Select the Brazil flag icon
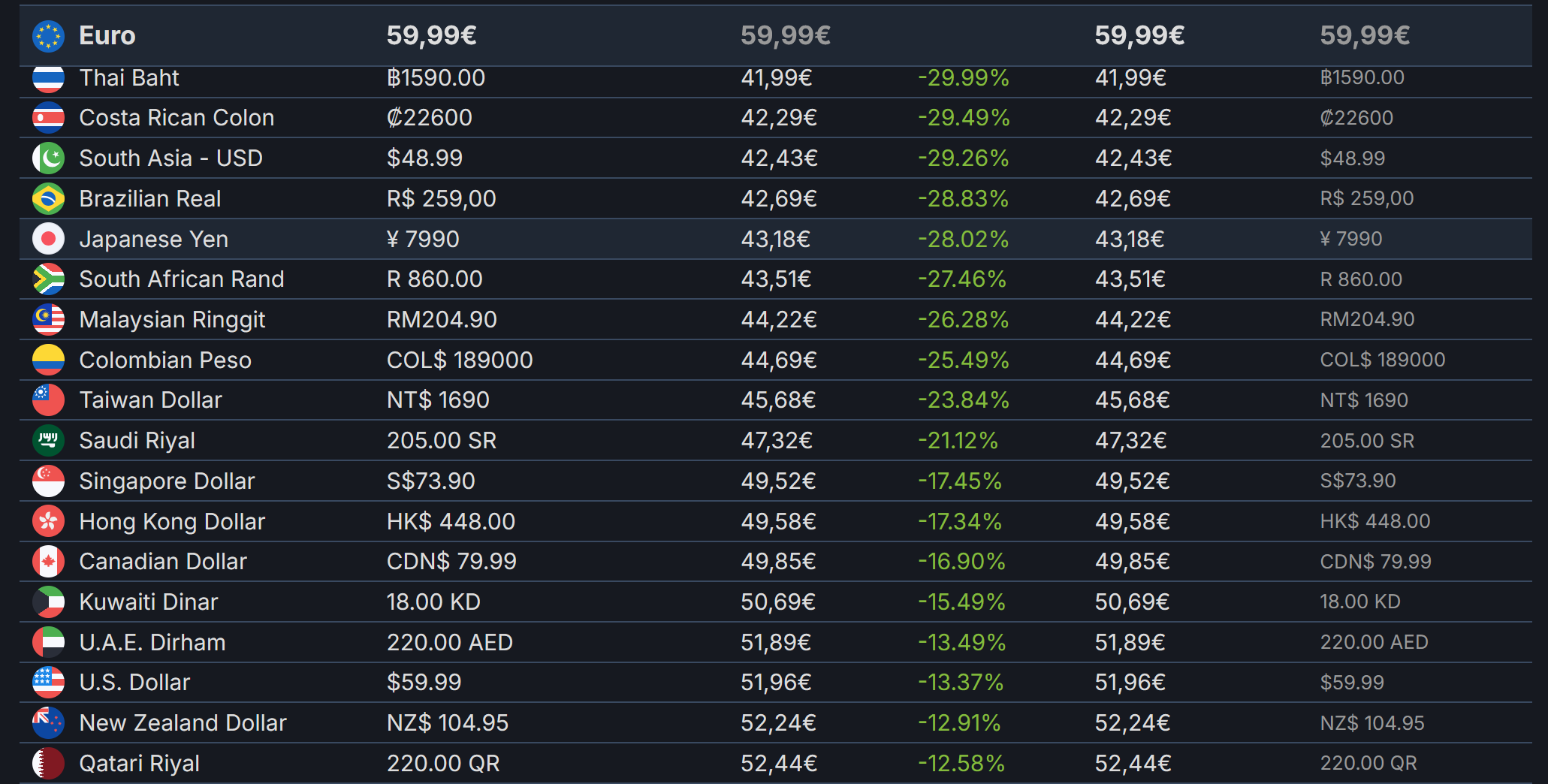1548x784 pixels. click(48, 199)
